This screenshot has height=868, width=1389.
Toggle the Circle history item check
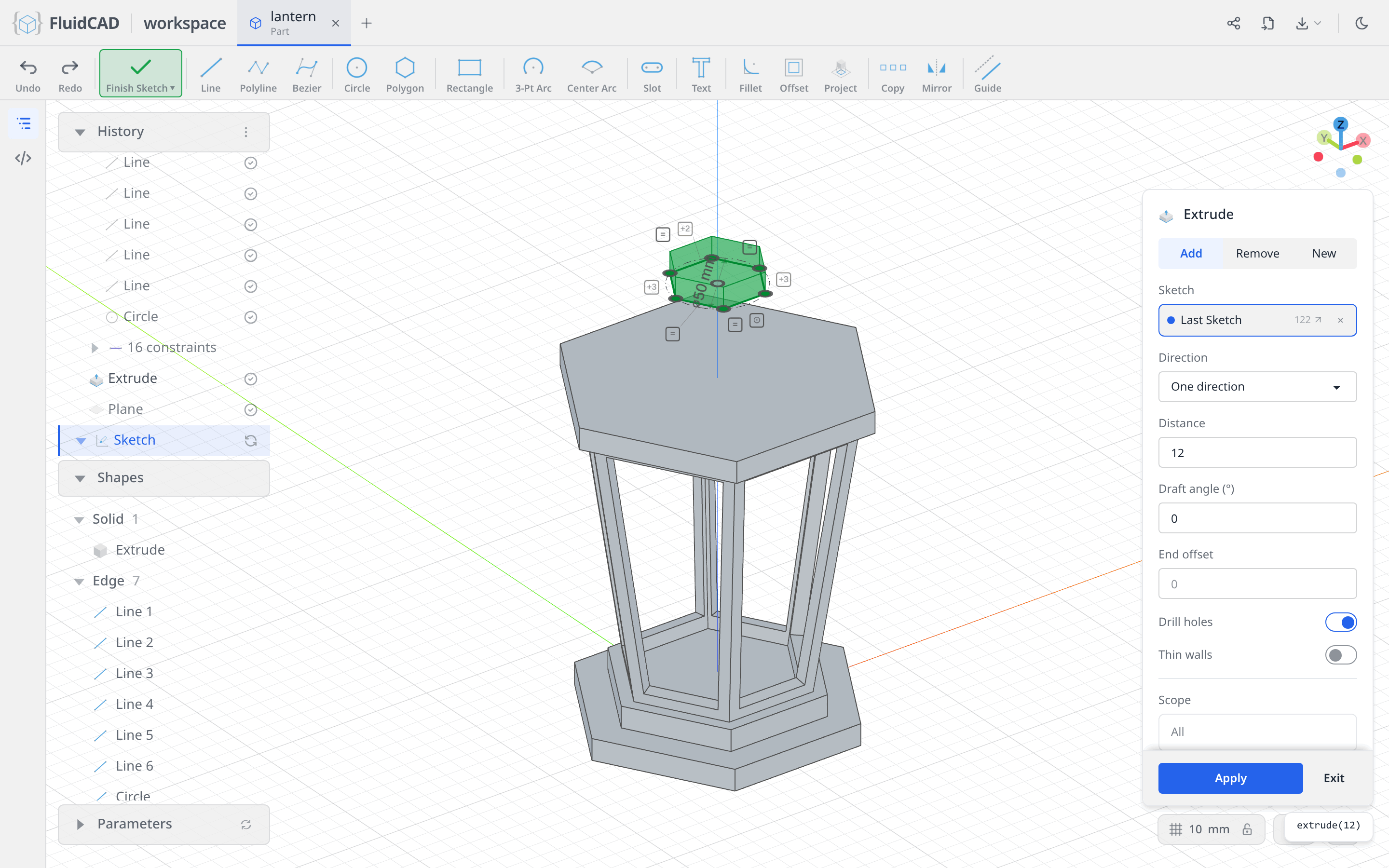250,317
